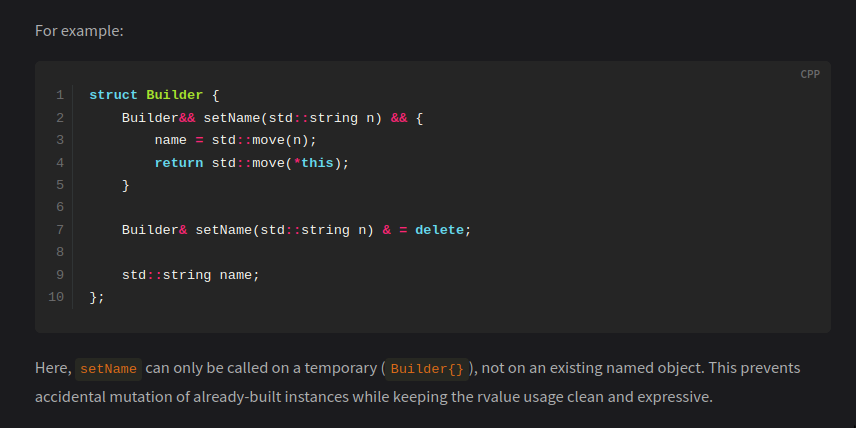Click 'setName' on line 7
856x428 pixels.
(x=224, y=230)
